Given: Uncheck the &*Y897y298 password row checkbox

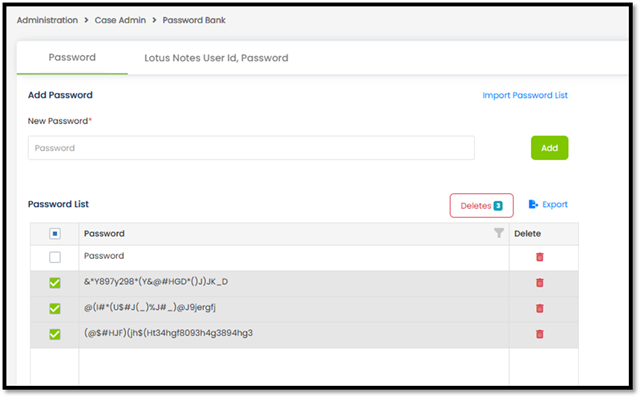Looking at the screenshot, I should click(55, 283).
